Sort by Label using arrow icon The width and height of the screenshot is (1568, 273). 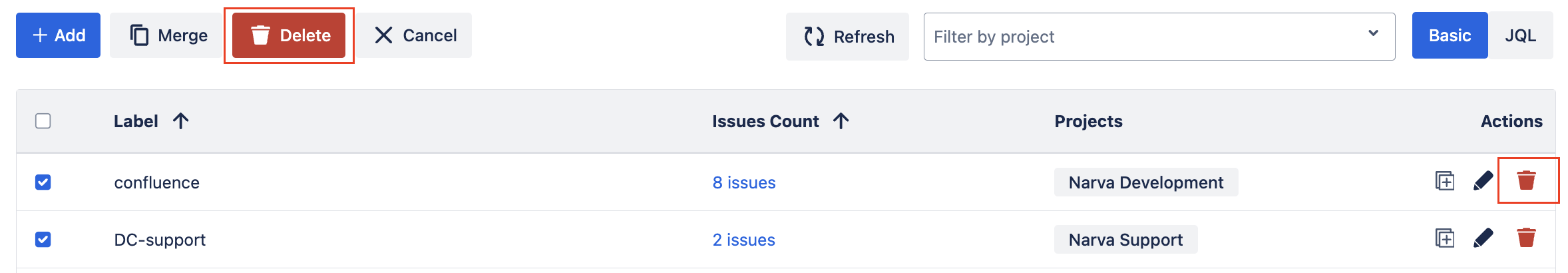(x=180, y=121)
